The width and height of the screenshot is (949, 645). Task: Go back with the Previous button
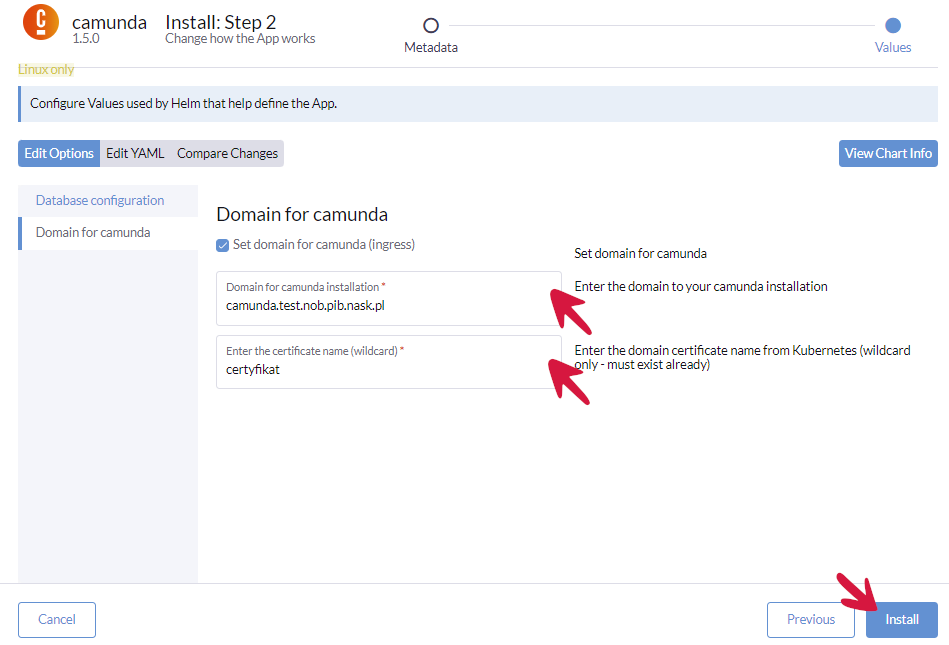coord(810,619)
